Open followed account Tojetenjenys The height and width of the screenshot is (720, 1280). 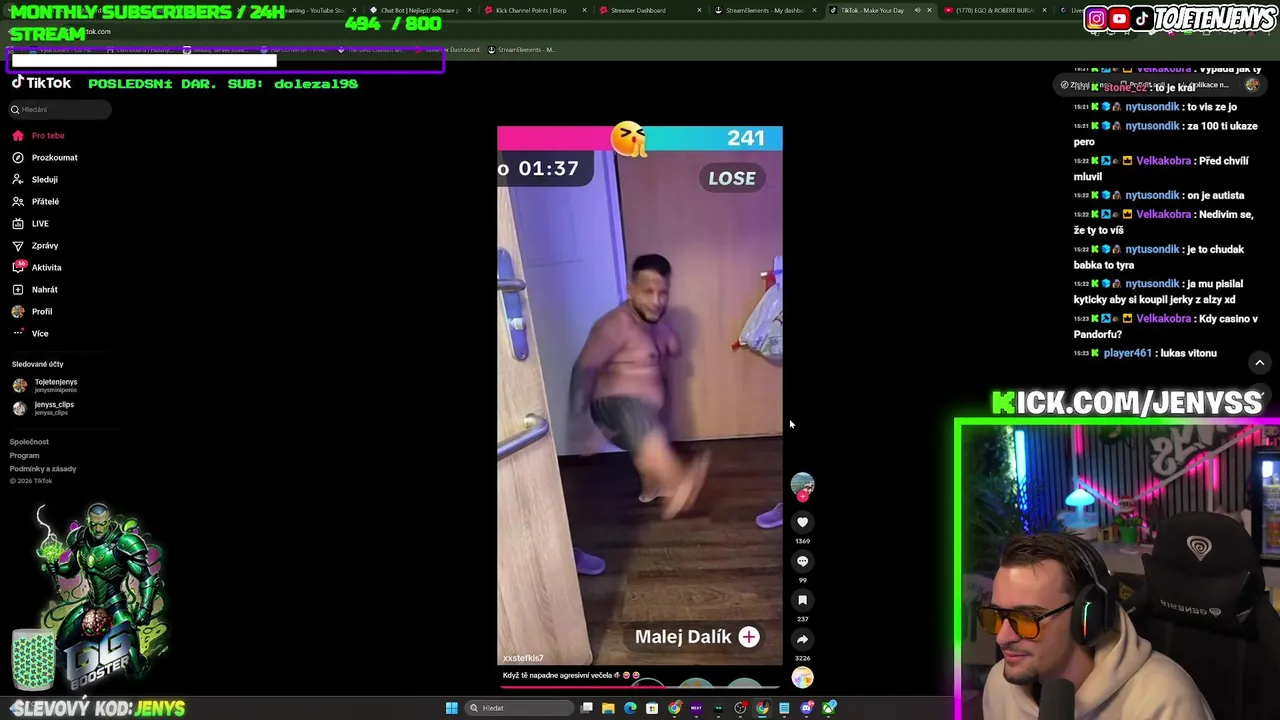[45, 385]
